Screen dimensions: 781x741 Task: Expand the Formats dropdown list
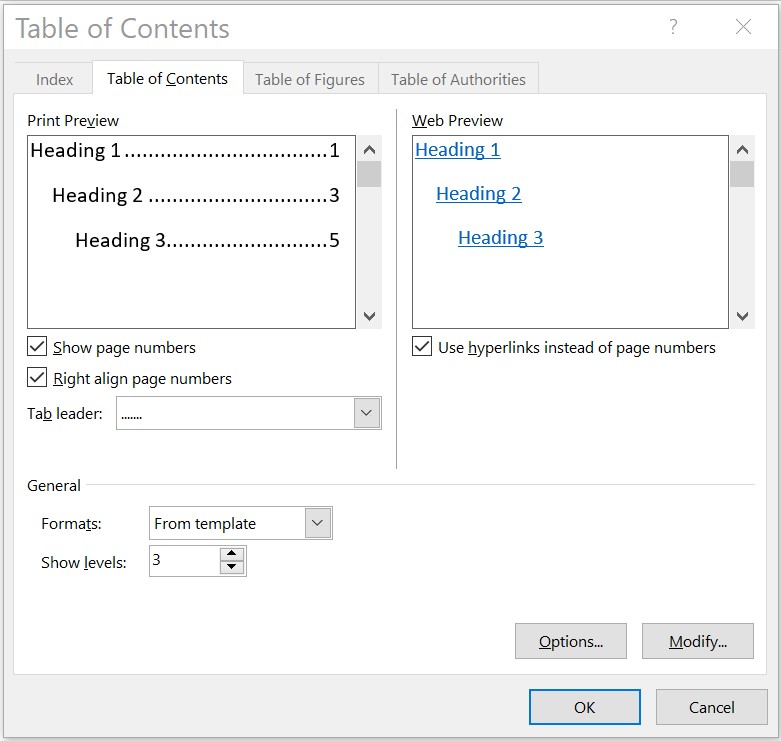318,523
